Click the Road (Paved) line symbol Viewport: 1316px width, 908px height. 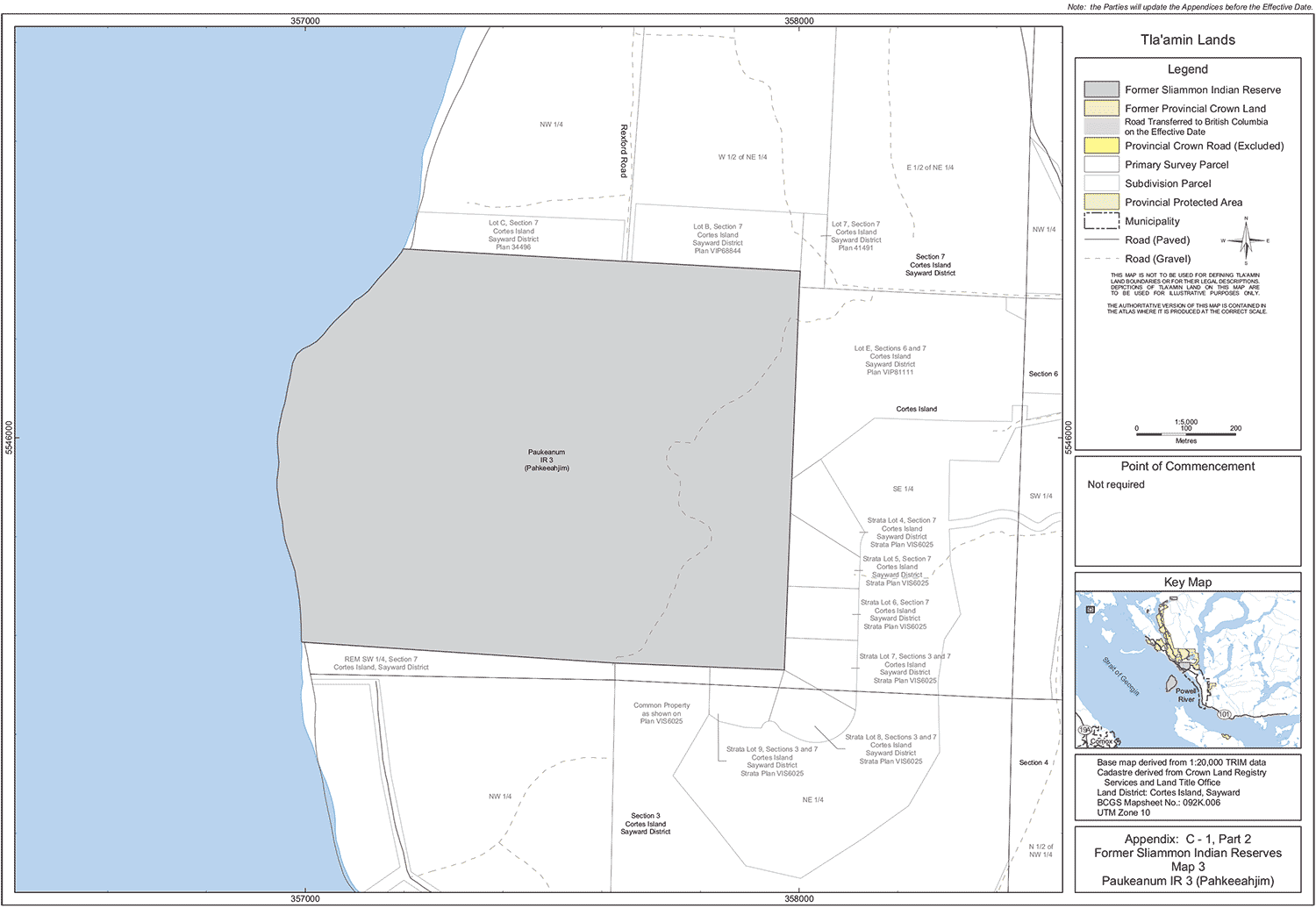pos(1101,240)
